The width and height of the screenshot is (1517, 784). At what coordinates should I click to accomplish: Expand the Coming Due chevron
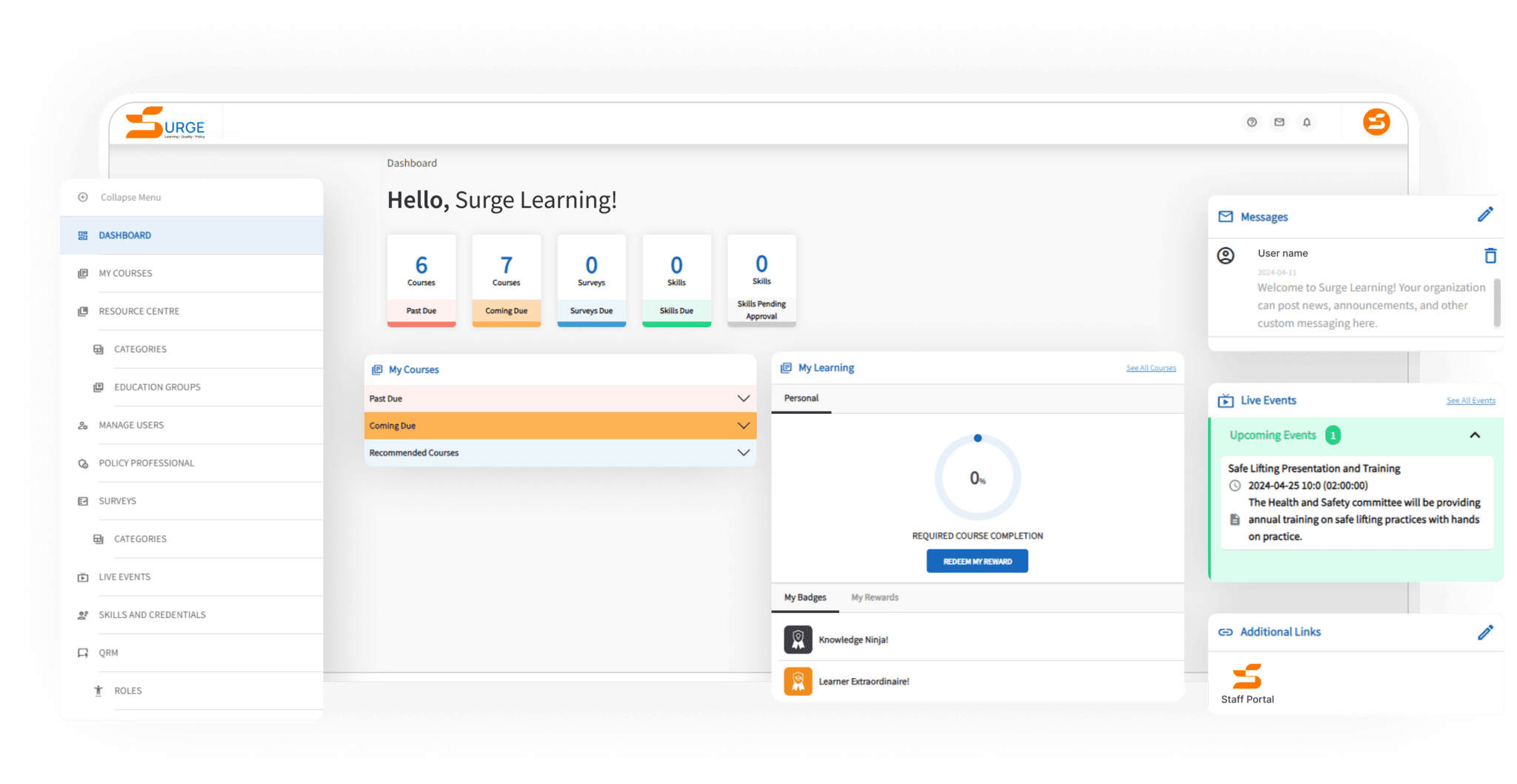(x=744, y=426)
